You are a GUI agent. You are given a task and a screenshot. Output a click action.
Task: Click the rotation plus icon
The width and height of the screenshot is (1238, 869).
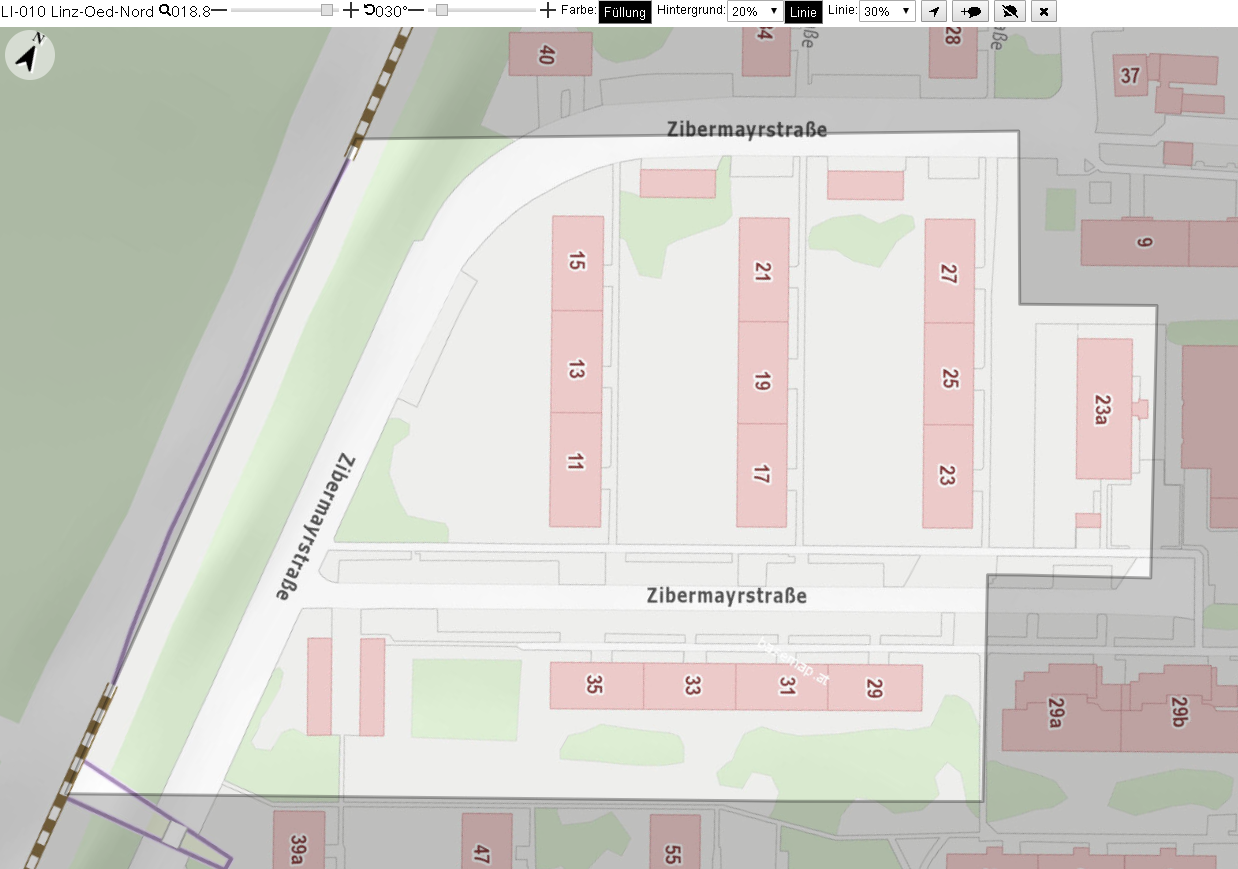[547, 10]
